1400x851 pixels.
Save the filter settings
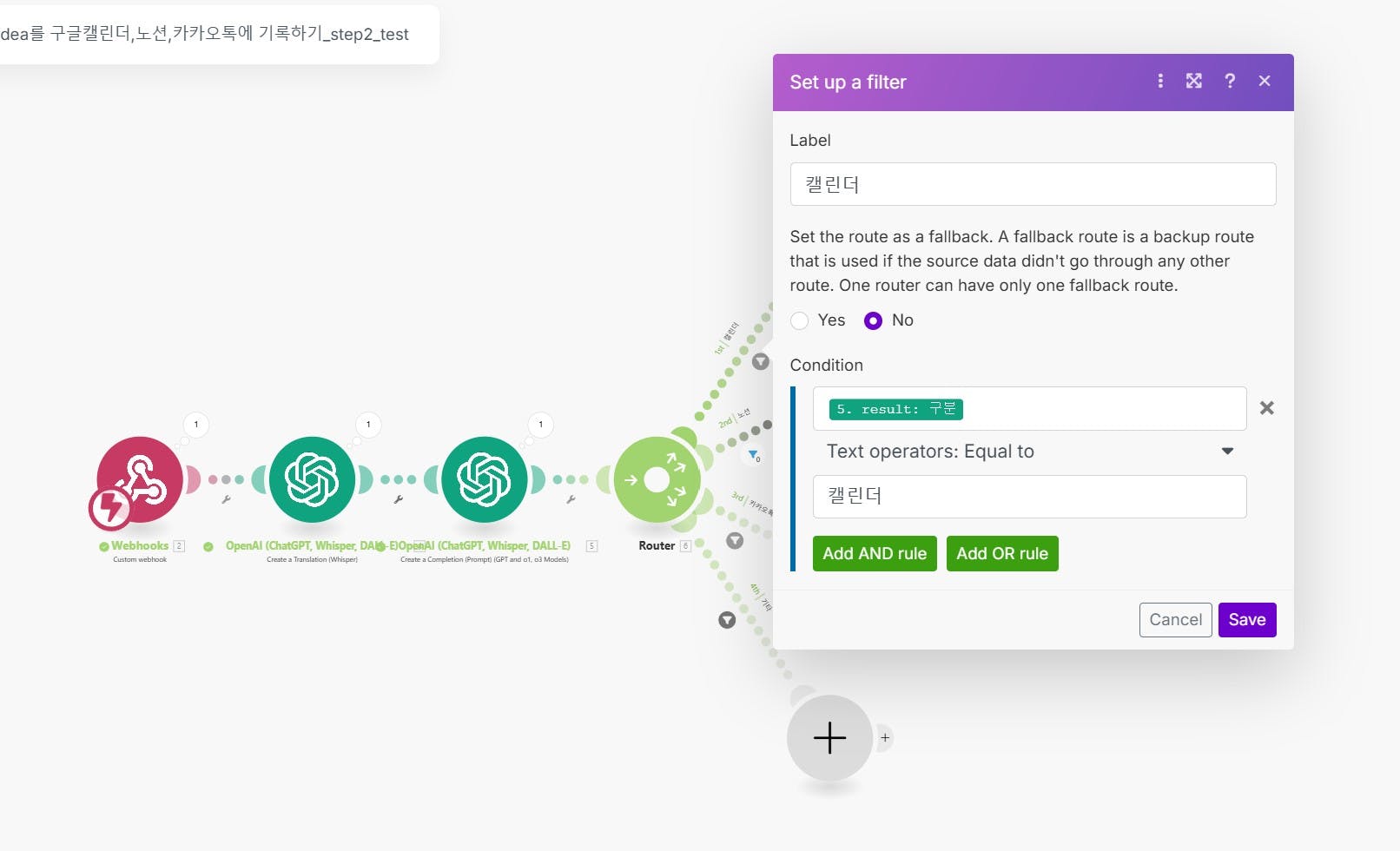point(1247,620)
